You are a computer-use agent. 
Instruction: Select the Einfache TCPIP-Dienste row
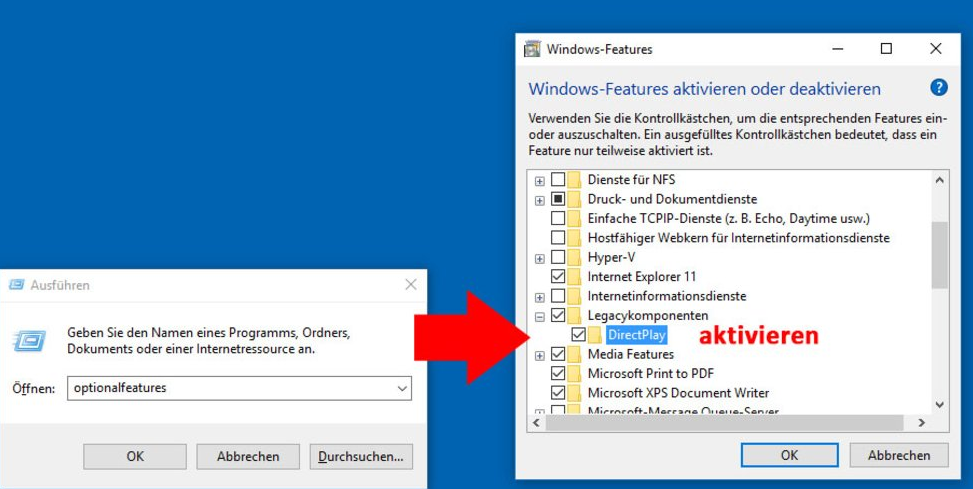point(729,218)
